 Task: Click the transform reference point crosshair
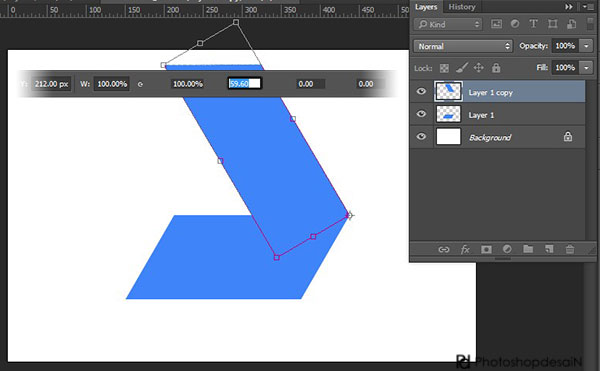349,215
